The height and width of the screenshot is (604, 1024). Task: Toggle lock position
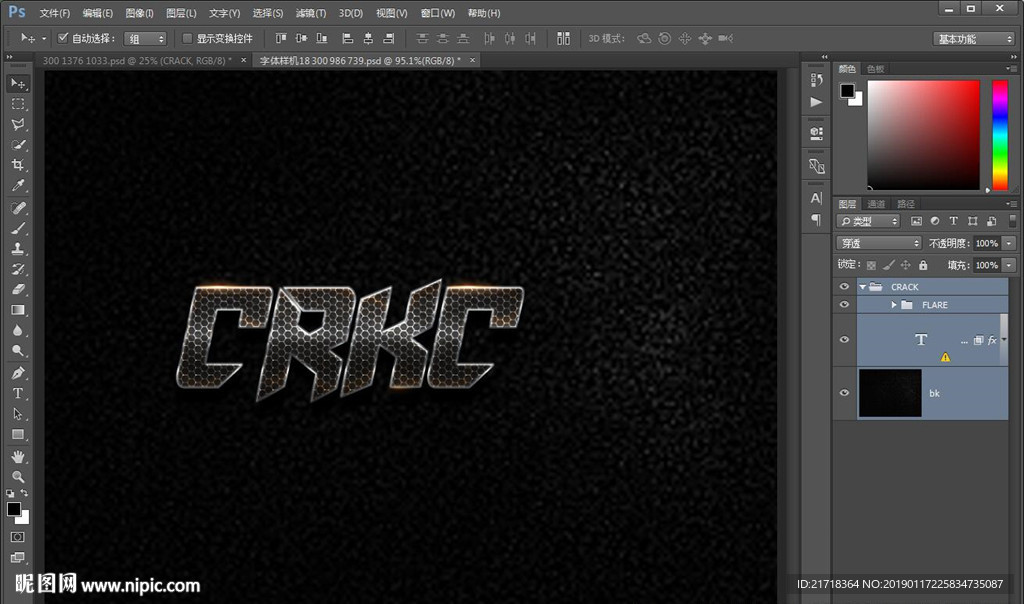(x=906, y=265)
